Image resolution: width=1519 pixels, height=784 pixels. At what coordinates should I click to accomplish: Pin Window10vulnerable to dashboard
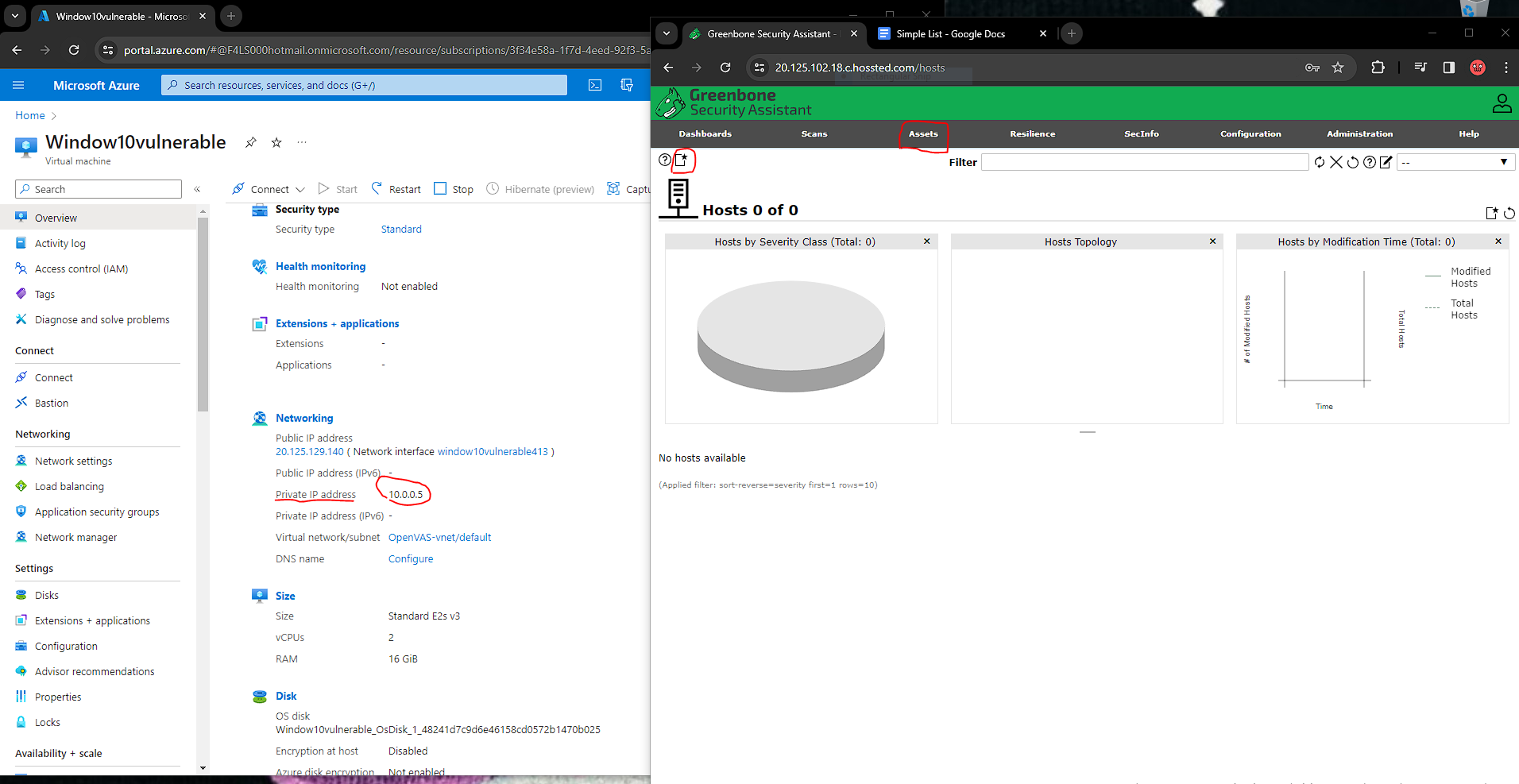point(250,142)
